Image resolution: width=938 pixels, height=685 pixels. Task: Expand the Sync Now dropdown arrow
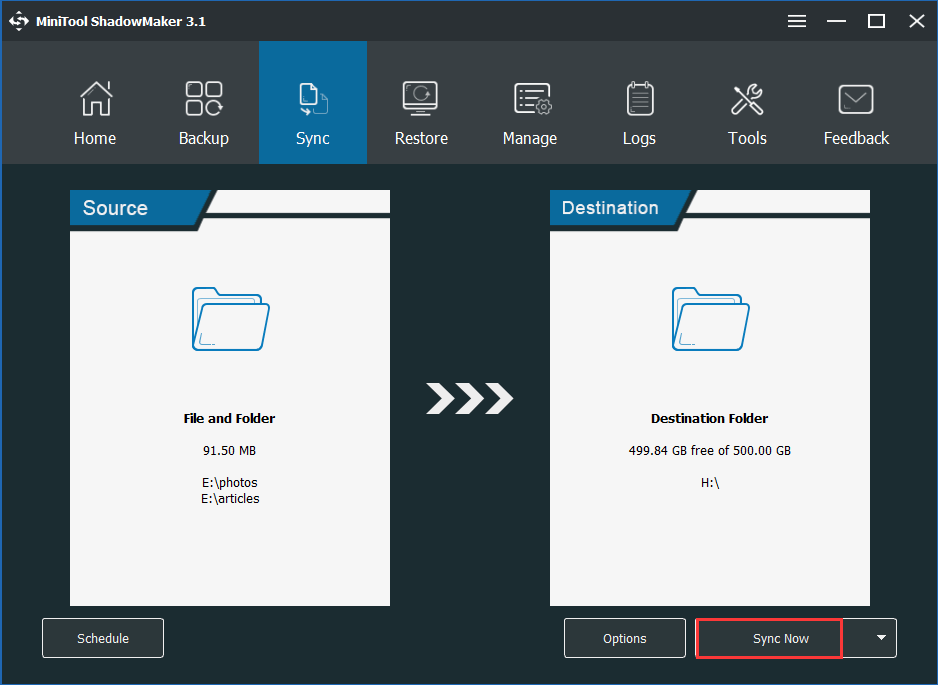tap(881, 638)
